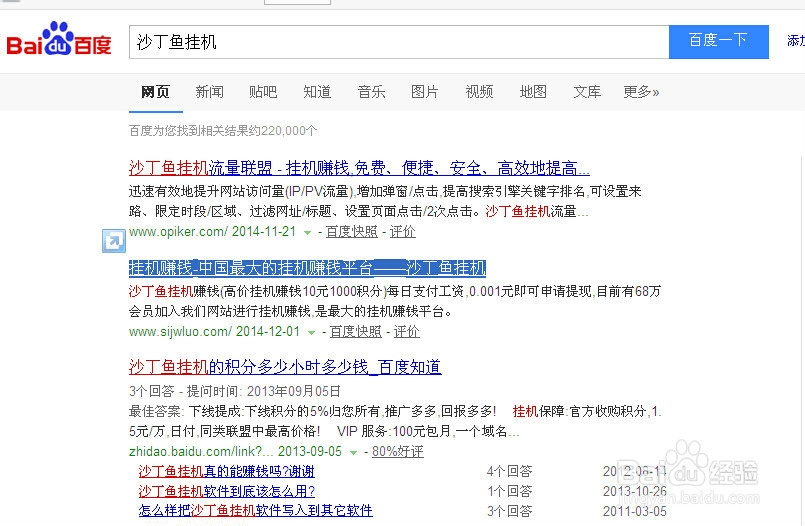Click the www.sijwluo.com/ URL text
Viewport: 805px width, 526px height.
180,332
